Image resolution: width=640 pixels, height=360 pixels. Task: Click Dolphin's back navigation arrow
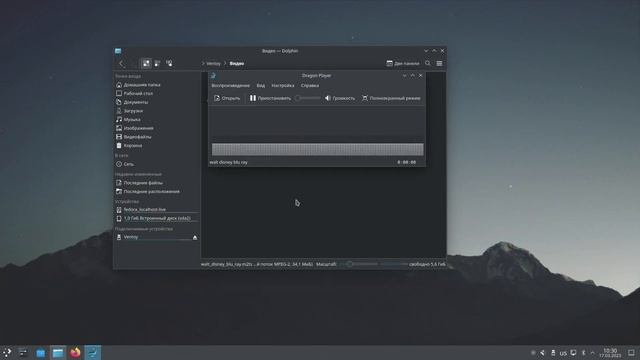click(x=121, y=63)
